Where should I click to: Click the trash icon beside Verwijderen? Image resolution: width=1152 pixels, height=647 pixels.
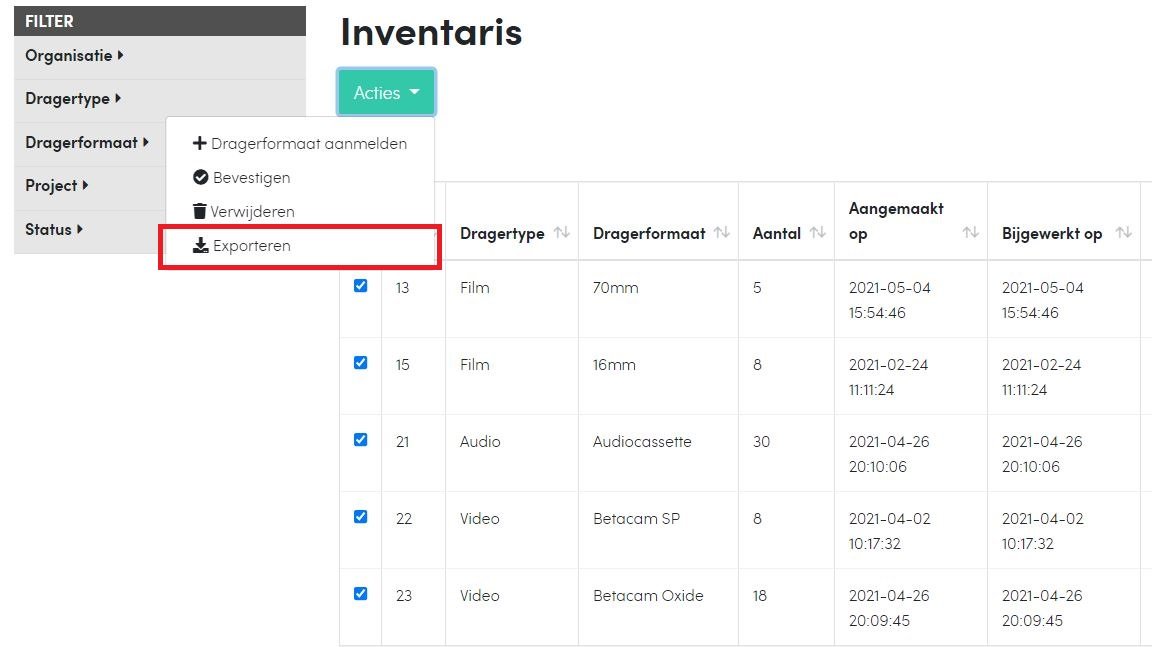click(199, 211)
